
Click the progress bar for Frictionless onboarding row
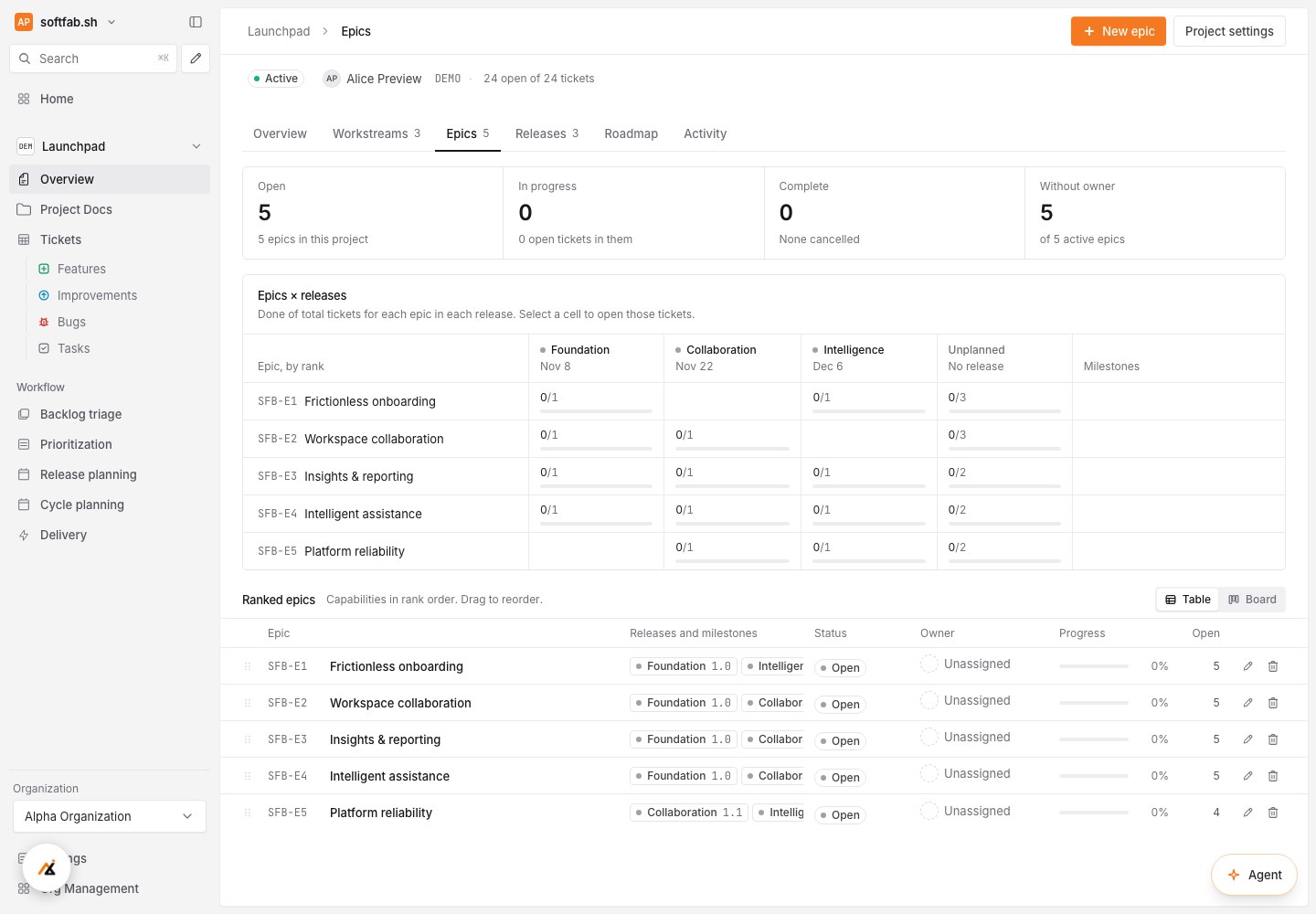[x=1094, y=666]
